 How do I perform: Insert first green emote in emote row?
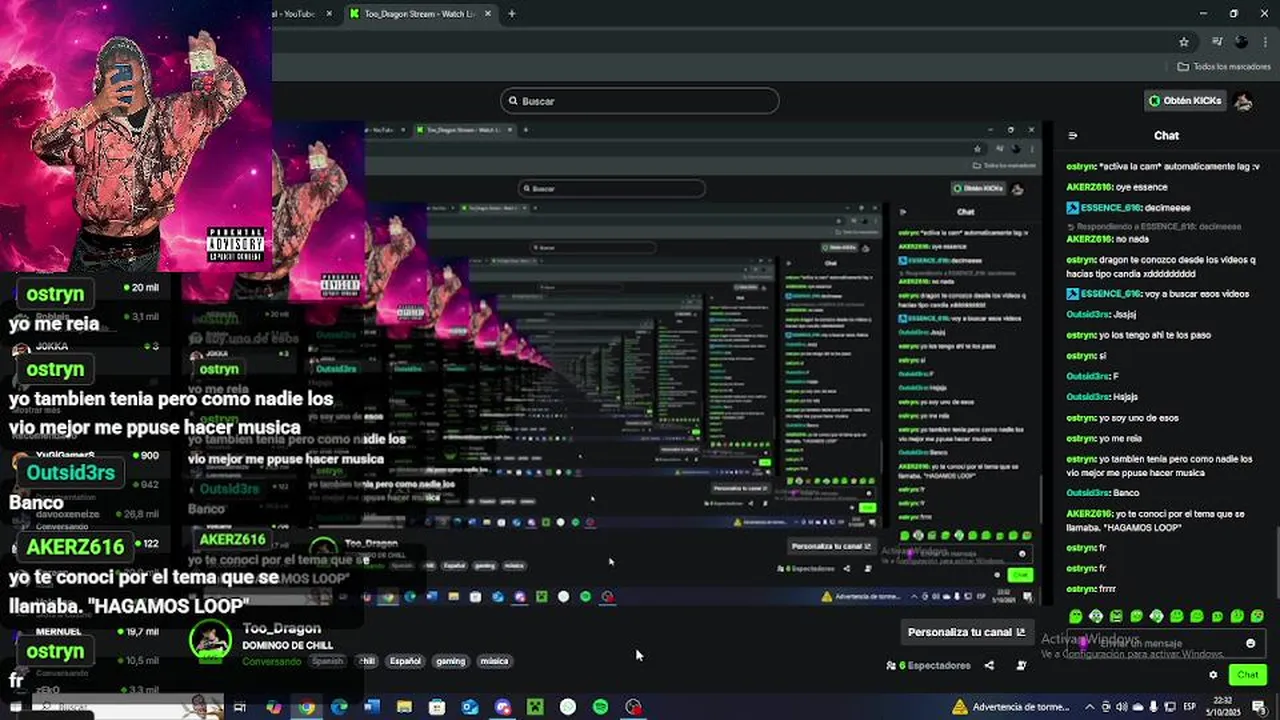(1076, 616)
